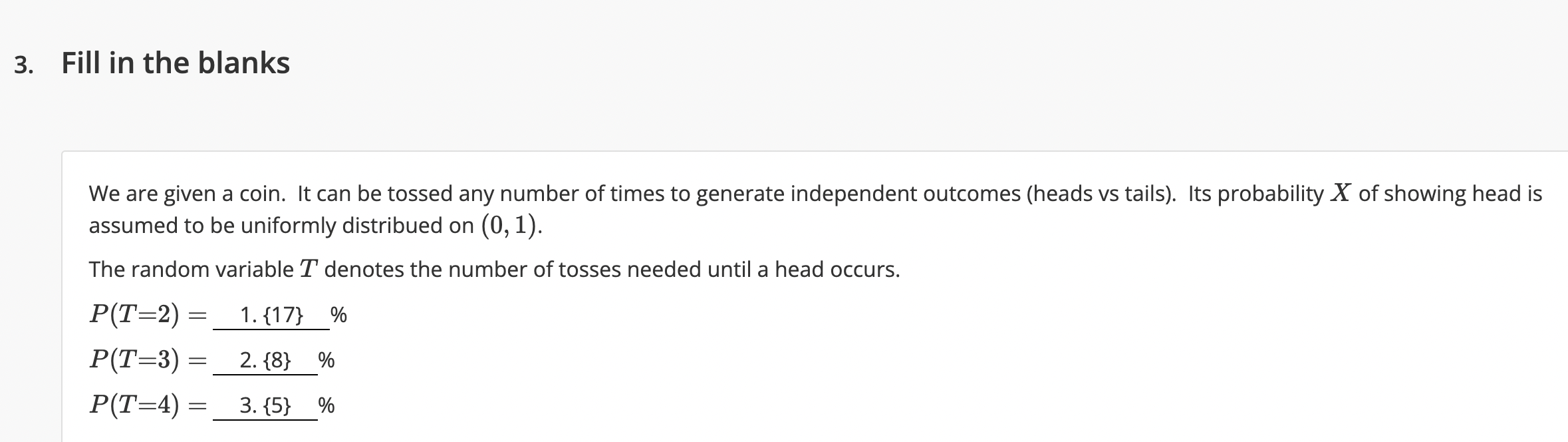Click the italic T in 'random variable T'
This screenshot has width=1568, height=442.
(x=309, y=270)
